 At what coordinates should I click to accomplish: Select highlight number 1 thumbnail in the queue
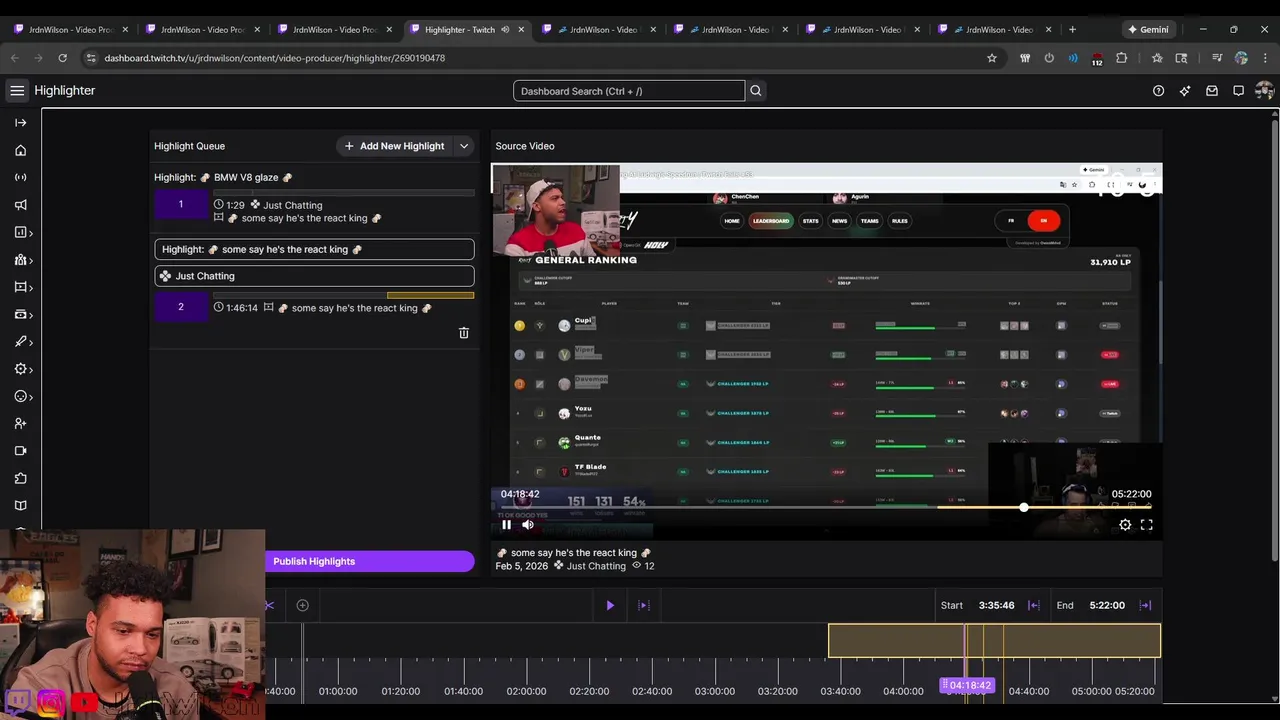coord(181,205)
